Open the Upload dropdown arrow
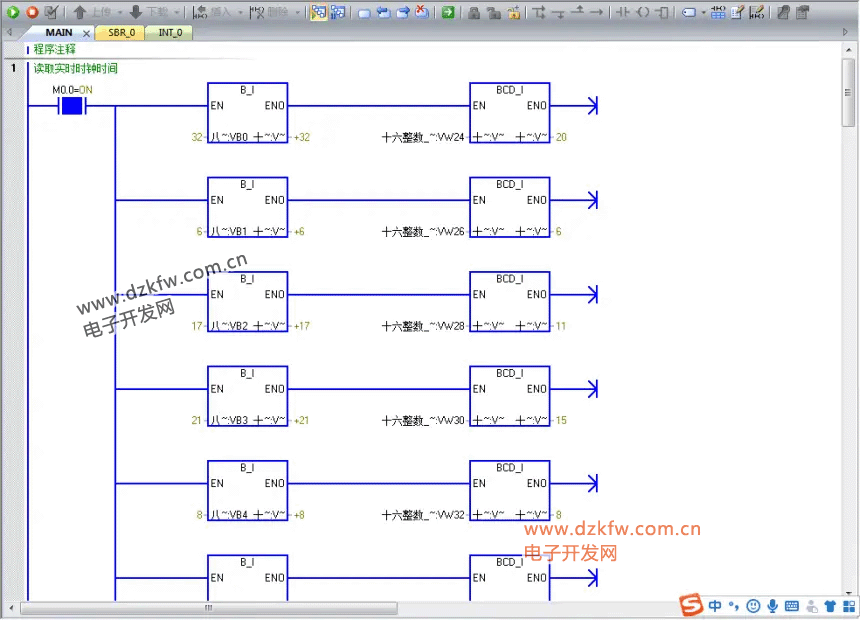860x620 pixels. 120,12
